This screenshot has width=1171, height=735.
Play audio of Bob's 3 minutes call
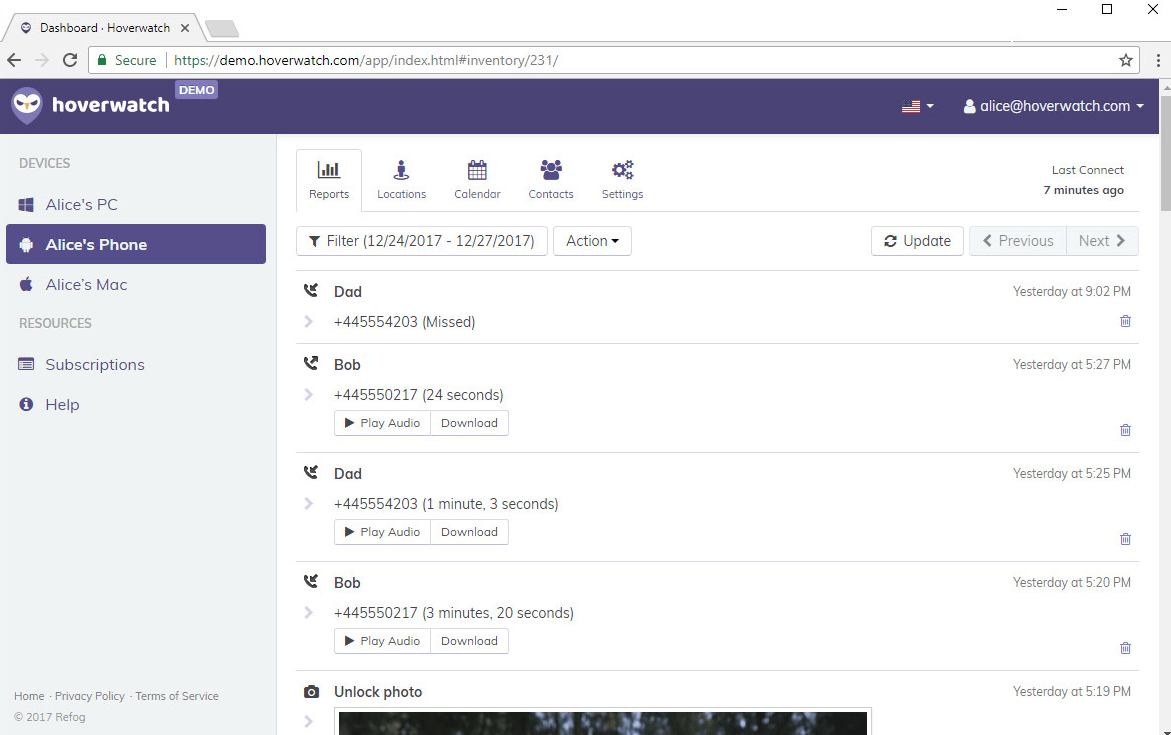382,641
